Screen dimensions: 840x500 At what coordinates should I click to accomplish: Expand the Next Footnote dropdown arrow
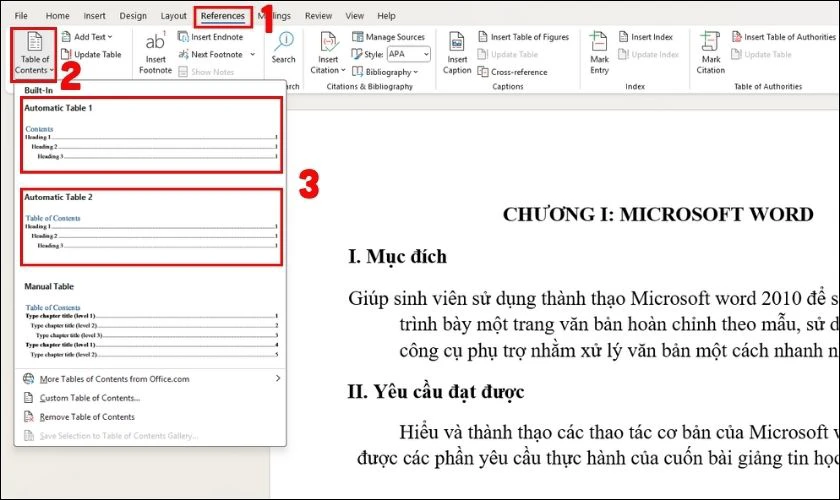pyautogui.click(x=252, y=54)
